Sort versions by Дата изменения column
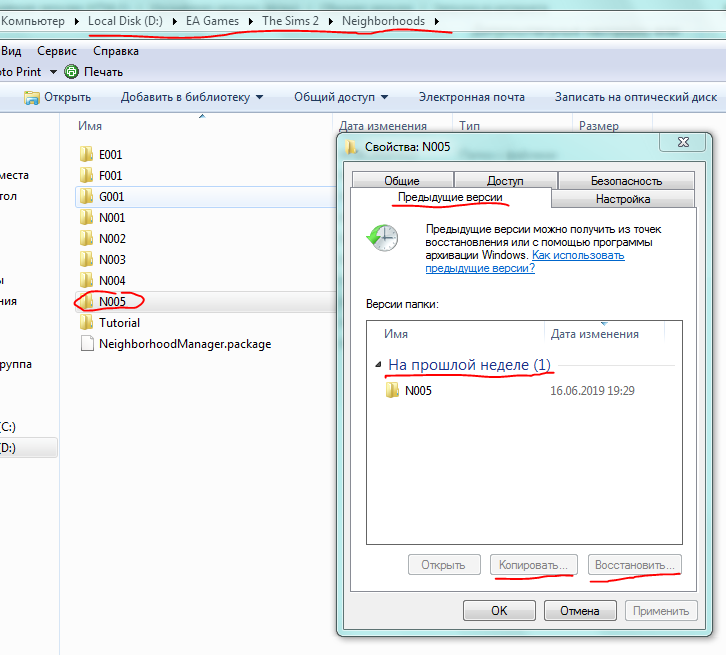 (594, 334)
